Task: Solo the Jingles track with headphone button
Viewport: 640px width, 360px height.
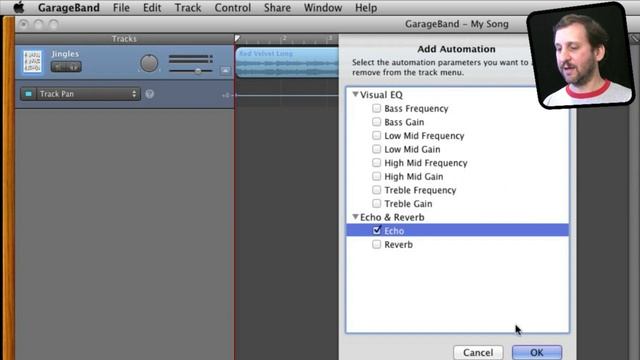Action: [x=73, y=67]
